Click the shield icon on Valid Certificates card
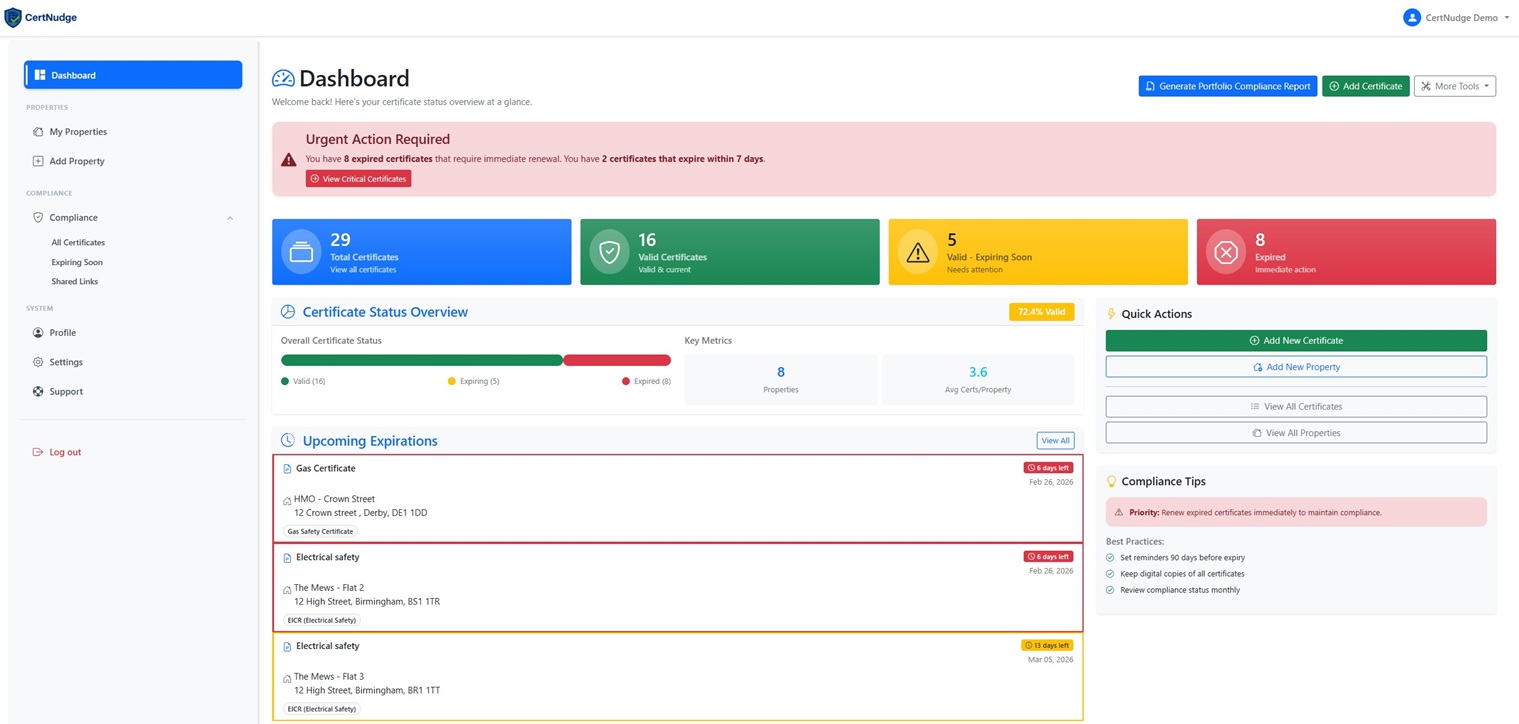Image resolution: width=1519 pixels, height=724 pixels. click(609, 251)
